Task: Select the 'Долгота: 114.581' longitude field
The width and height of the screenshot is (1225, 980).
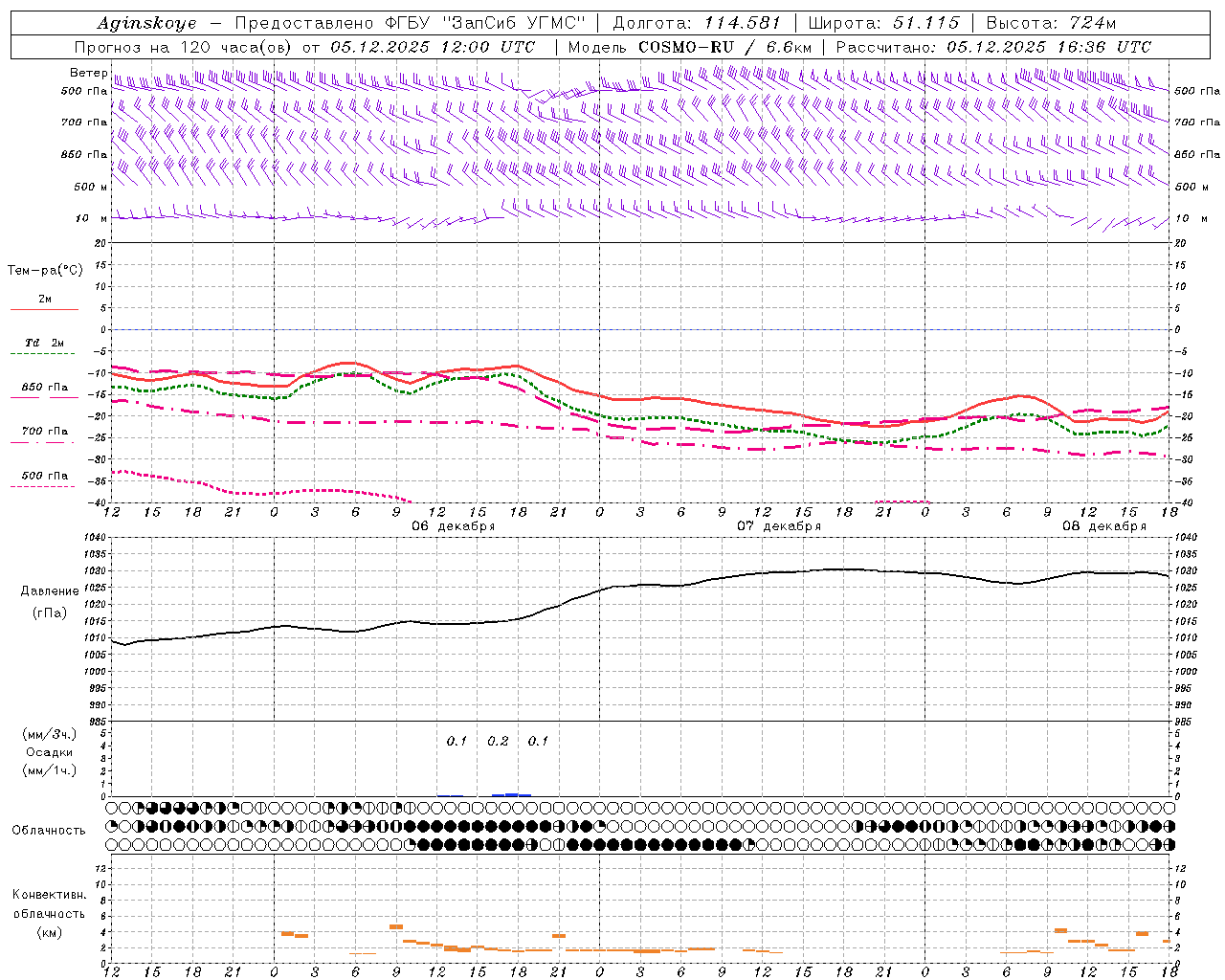Action: pos(697,23)
